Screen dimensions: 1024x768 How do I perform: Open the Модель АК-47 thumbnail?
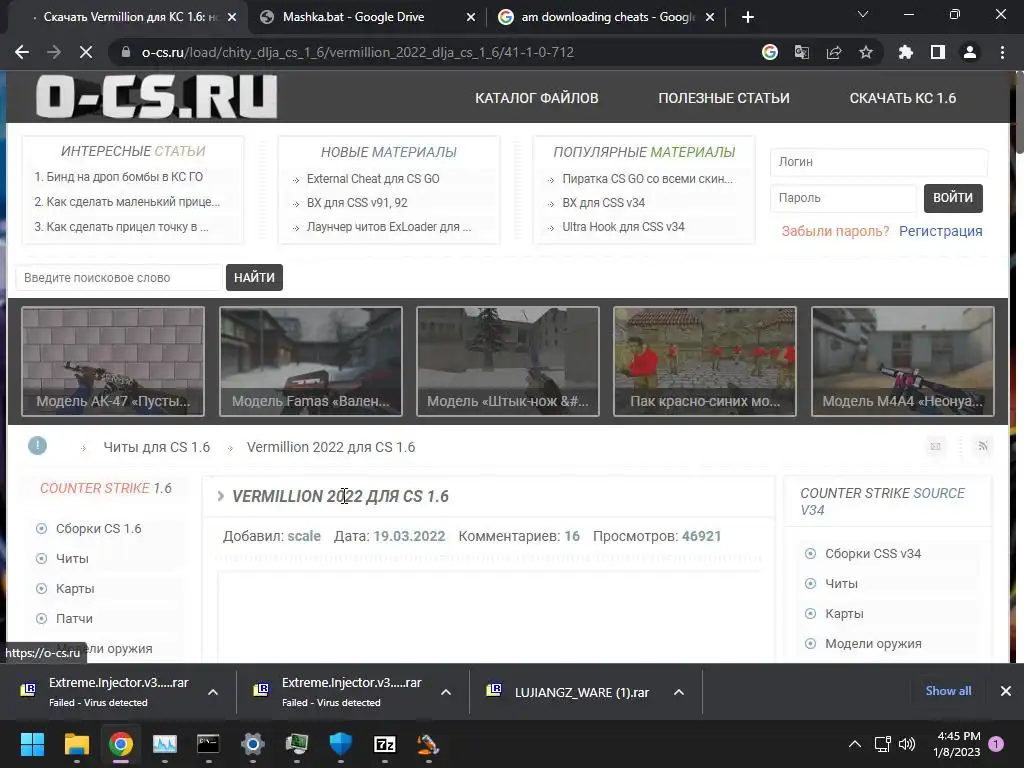113,361
